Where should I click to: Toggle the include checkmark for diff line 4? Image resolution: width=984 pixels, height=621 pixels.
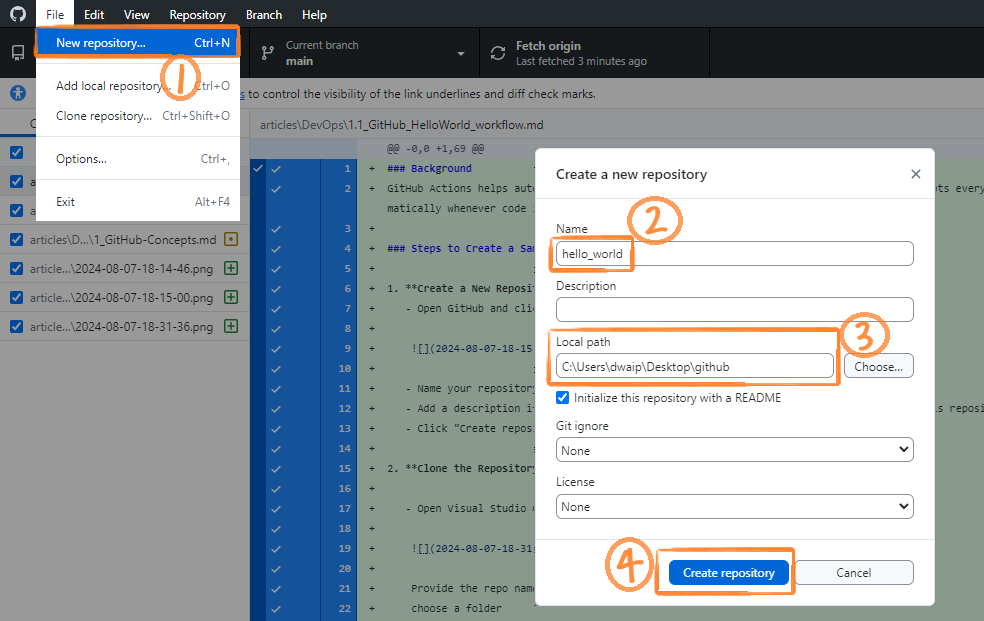pos(275,249)
